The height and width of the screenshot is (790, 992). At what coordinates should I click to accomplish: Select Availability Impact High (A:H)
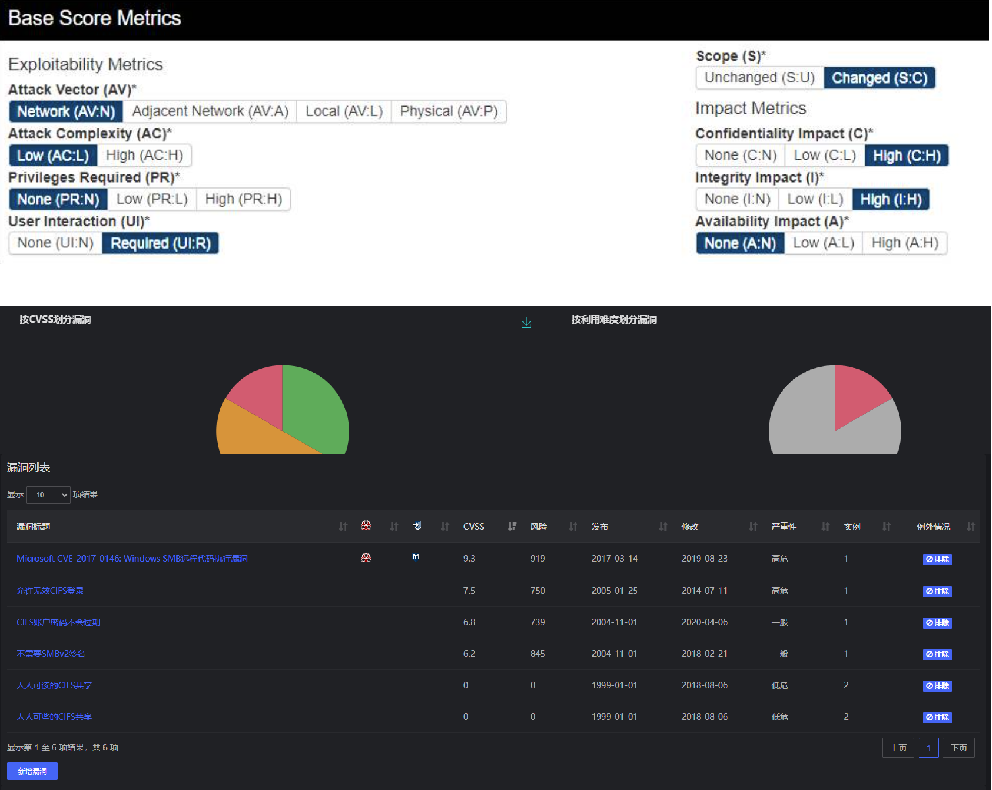coord(904,243)
